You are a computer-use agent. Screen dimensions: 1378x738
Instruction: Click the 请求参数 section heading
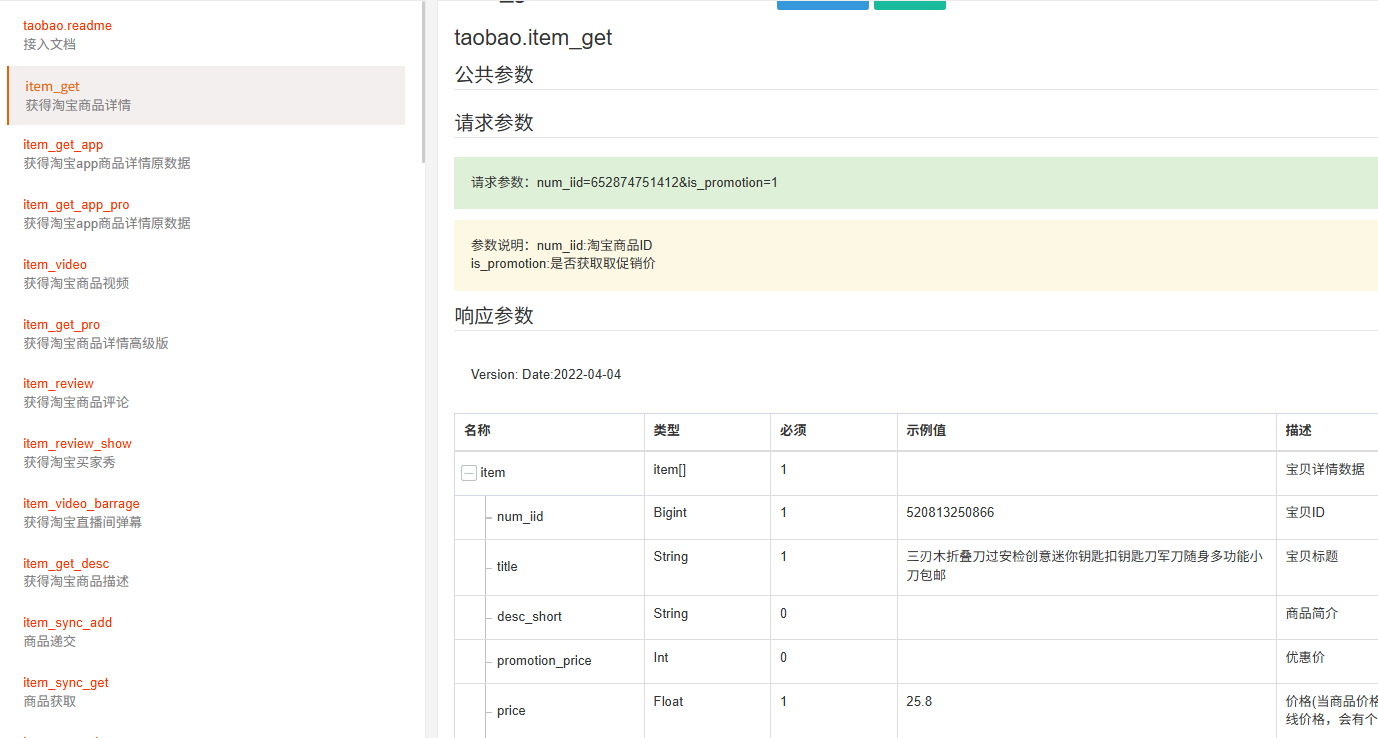pos(494,123)
